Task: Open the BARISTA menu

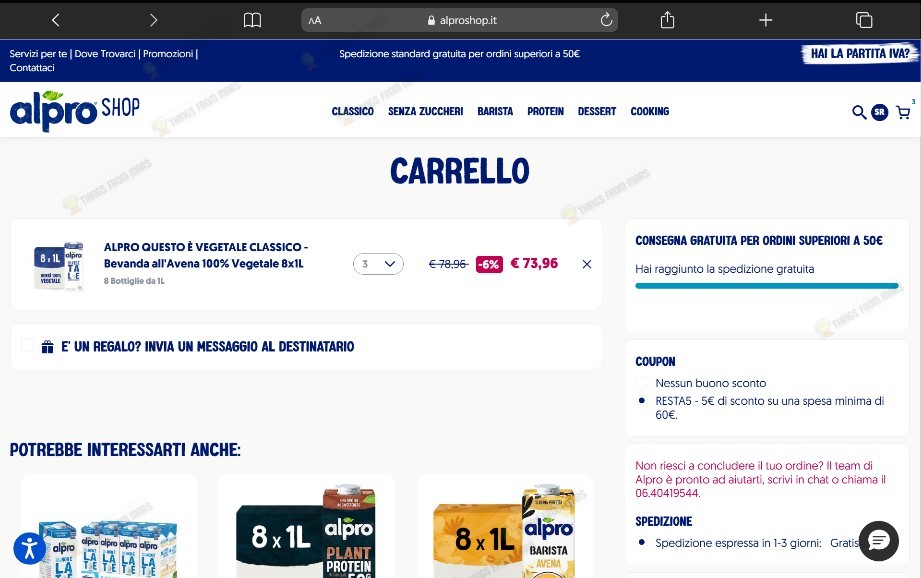Action: point(495,111)
